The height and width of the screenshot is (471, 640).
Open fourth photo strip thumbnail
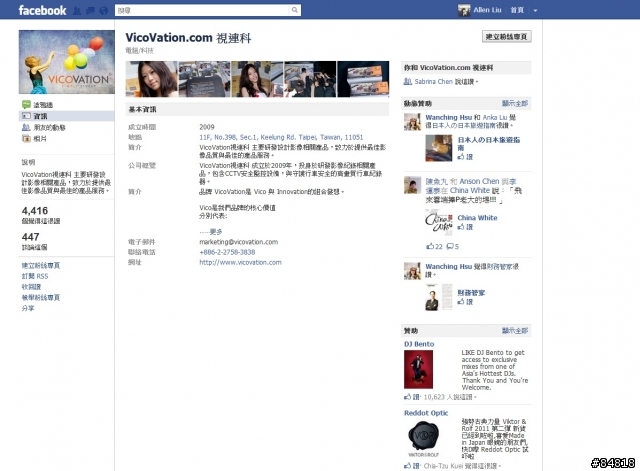coord(310,79)
